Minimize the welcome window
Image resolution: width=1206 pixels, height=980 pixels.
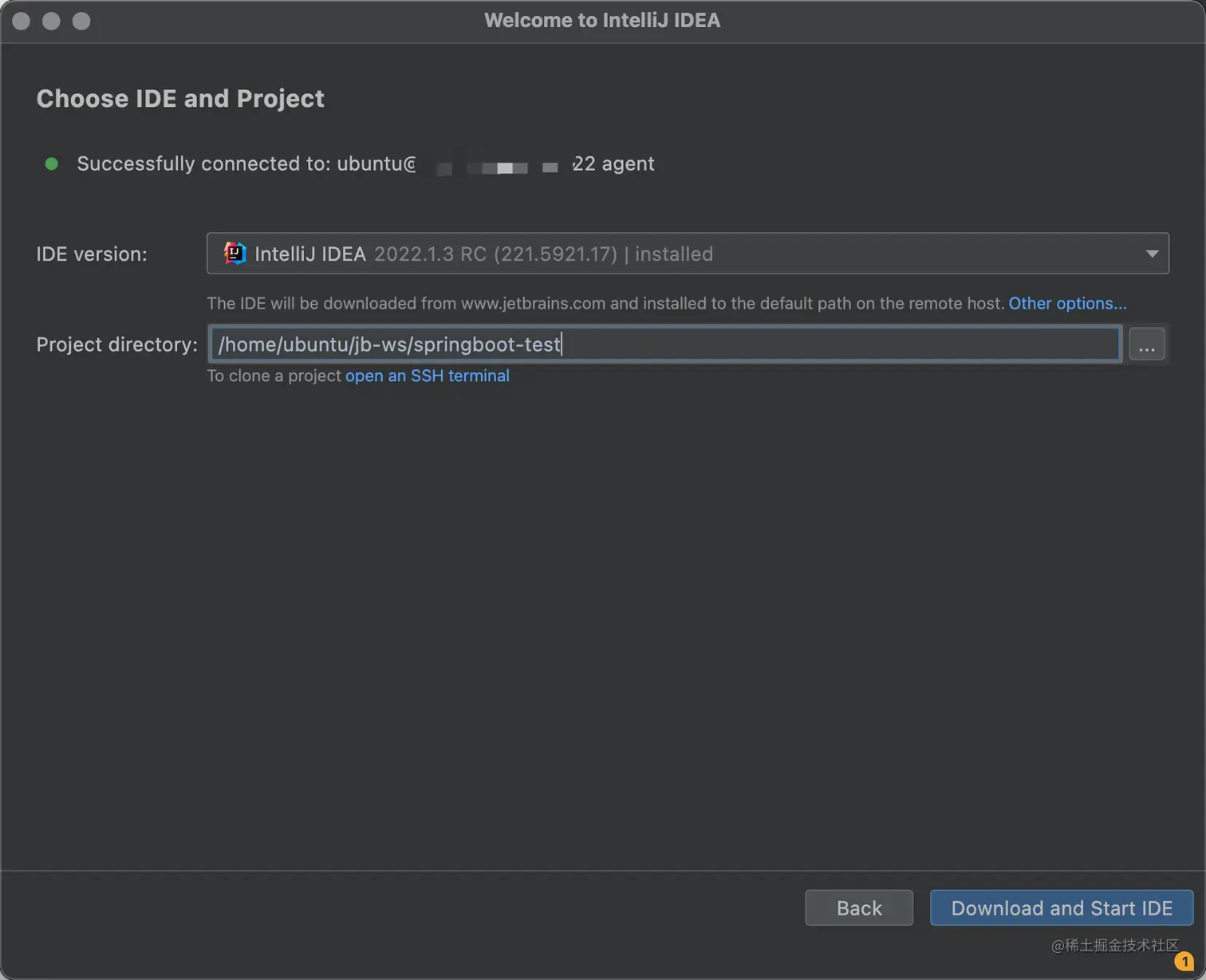click(x=51, y=21)
